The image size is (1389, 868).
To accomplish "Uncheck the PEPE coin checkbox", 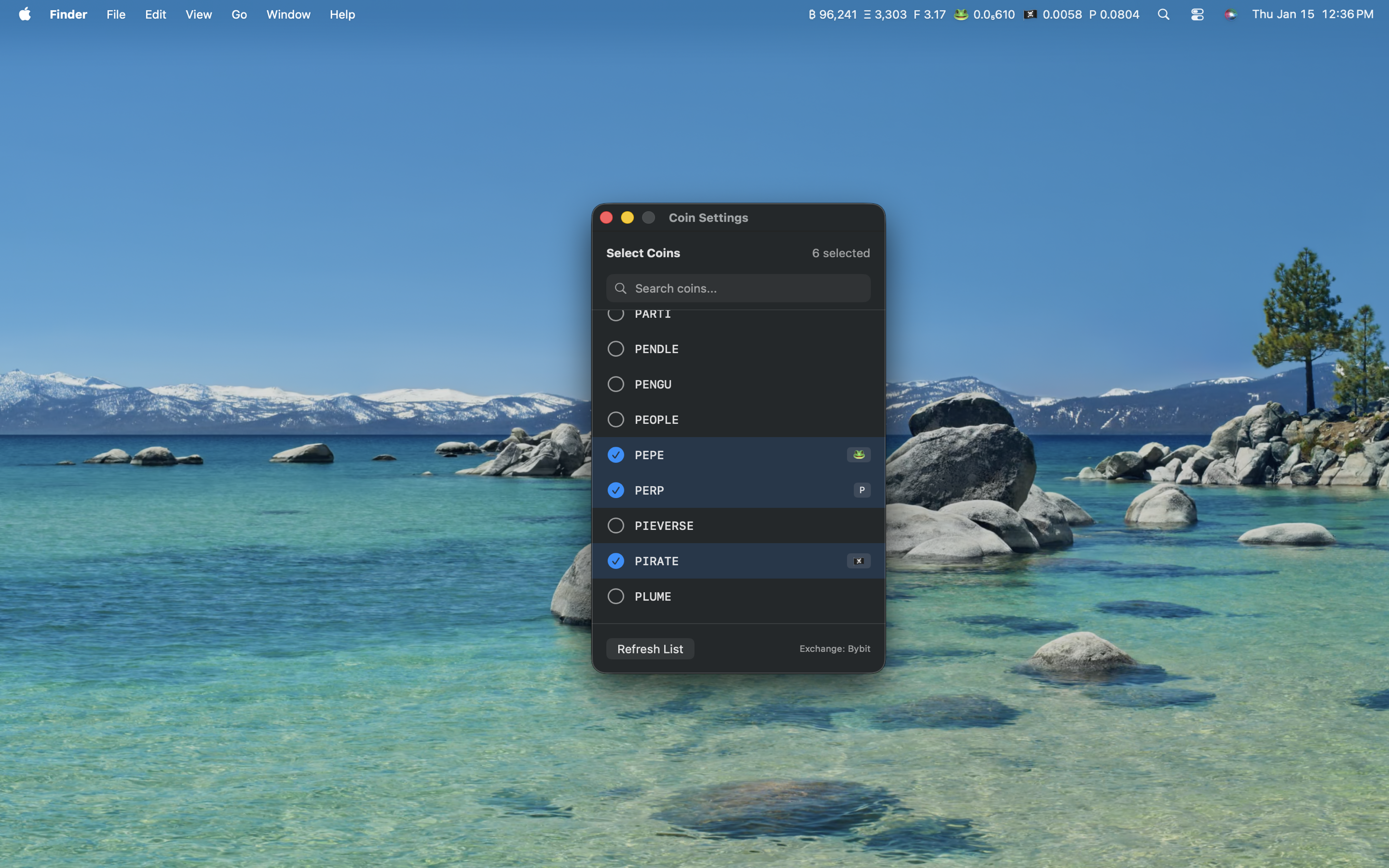I will (615, 455).
